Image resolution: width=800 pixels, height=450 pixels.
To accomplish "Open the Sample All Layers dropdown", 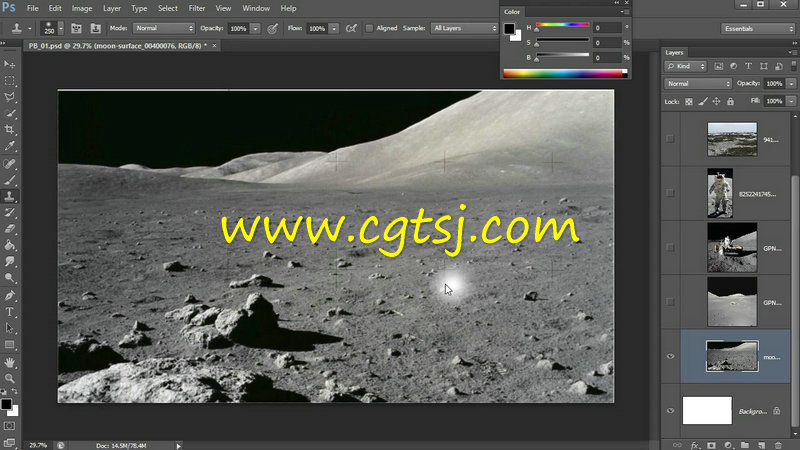I will coord(464,29).
